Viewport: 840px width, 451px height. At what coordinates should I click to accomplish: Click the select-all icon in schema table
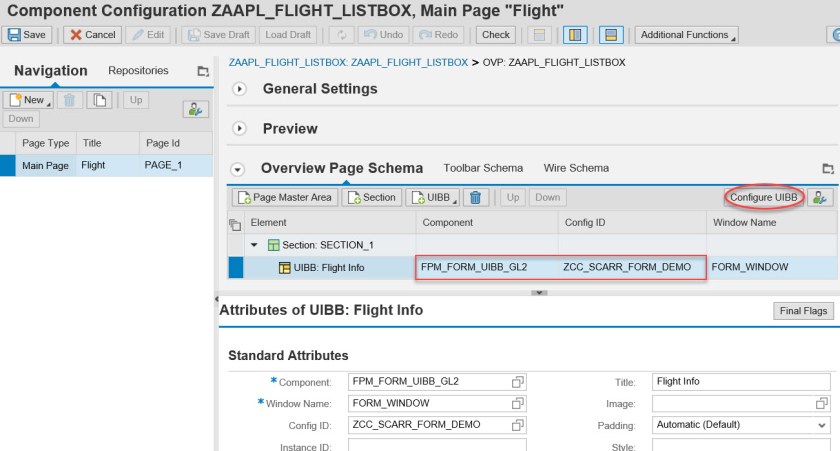pyautogui.click(x=235, y=224)
